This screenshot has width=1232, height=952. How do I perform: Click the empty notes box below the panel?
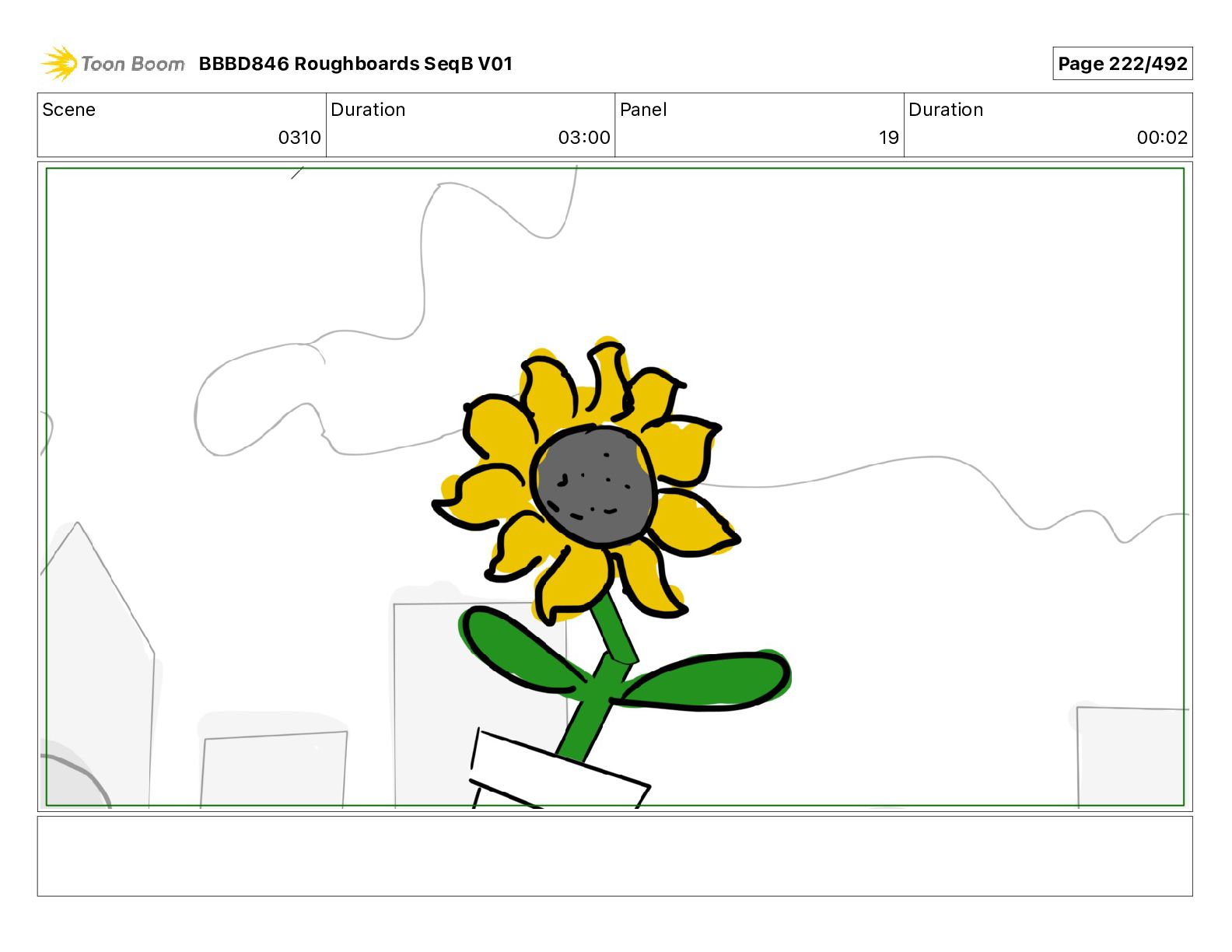(614, 856)
